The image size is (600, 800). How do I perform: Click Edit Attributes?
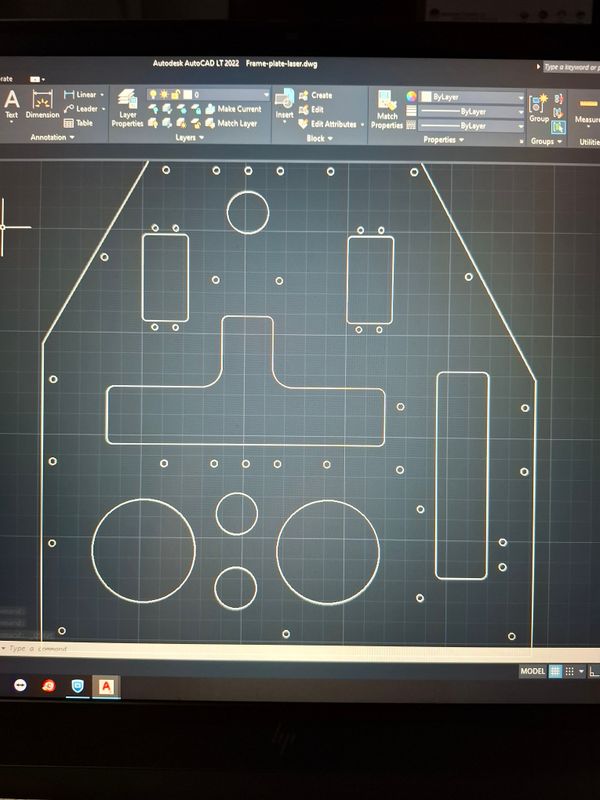(x=328, y=124)
